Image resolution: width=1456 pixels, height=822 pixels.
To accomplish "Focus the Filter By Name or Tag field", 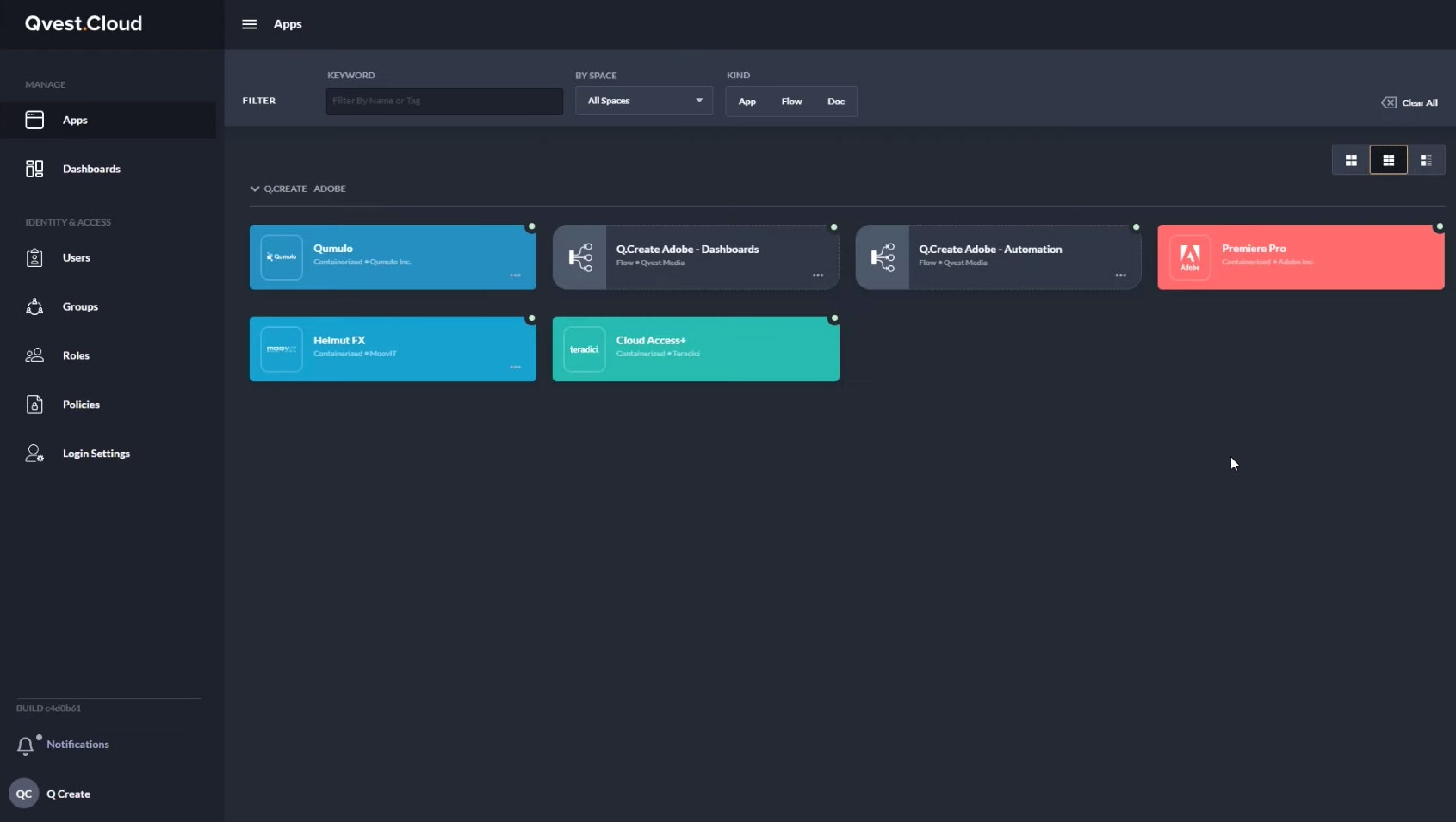I will [444, 101].
